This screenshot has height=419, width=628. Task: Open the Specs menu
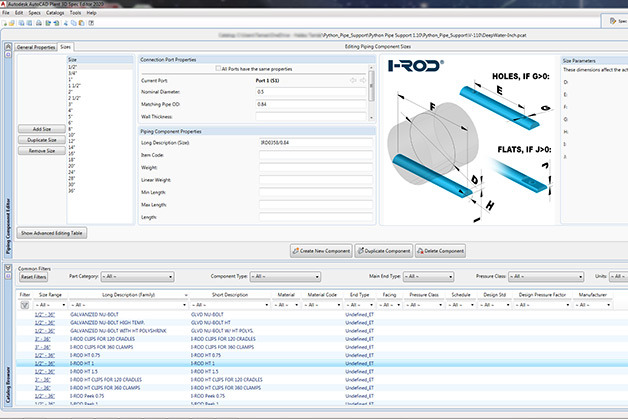(x=36, y=12)
